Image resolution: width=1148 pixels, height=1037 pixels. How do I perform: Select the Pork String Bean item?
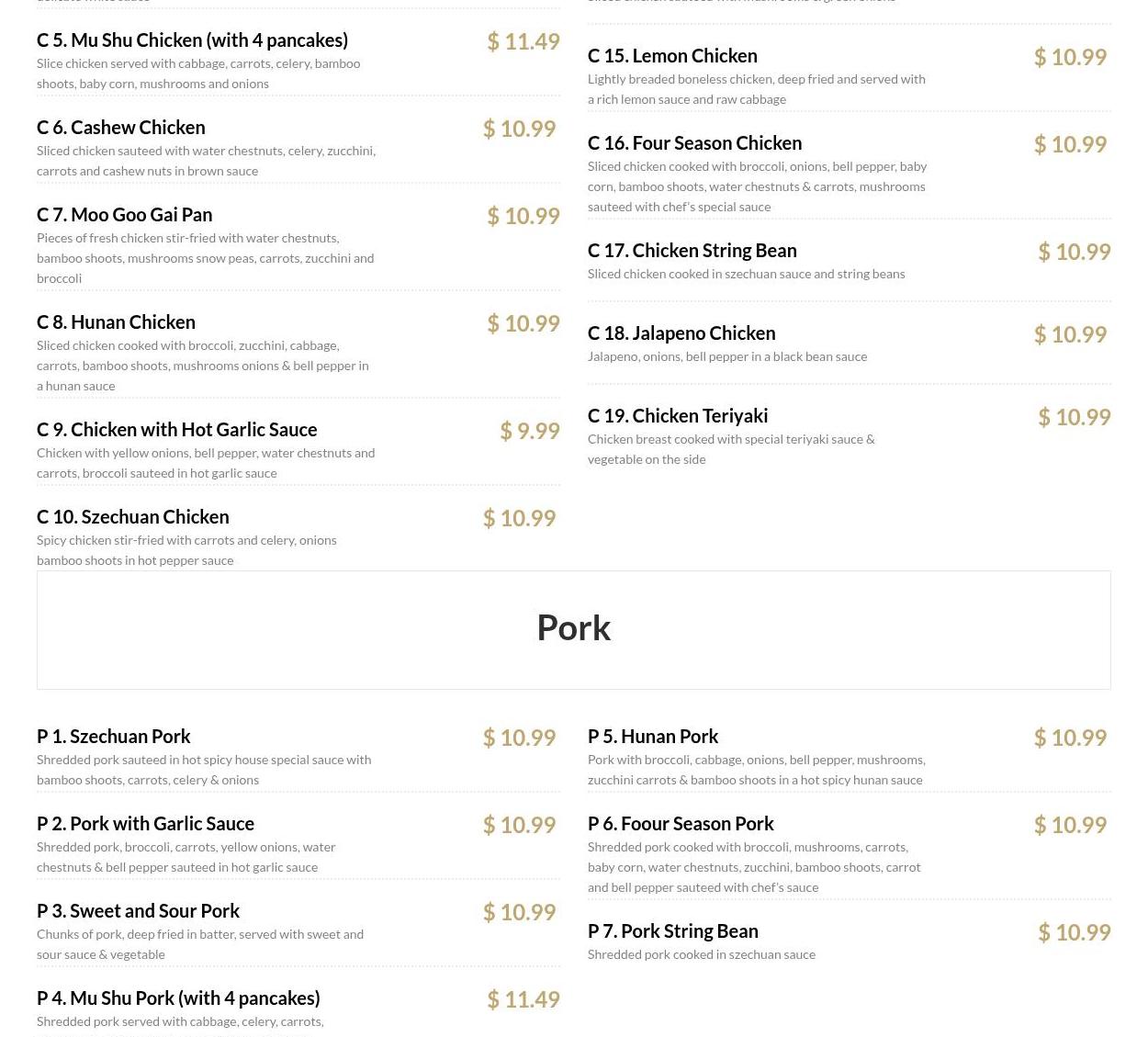click(x=673, y=930)
